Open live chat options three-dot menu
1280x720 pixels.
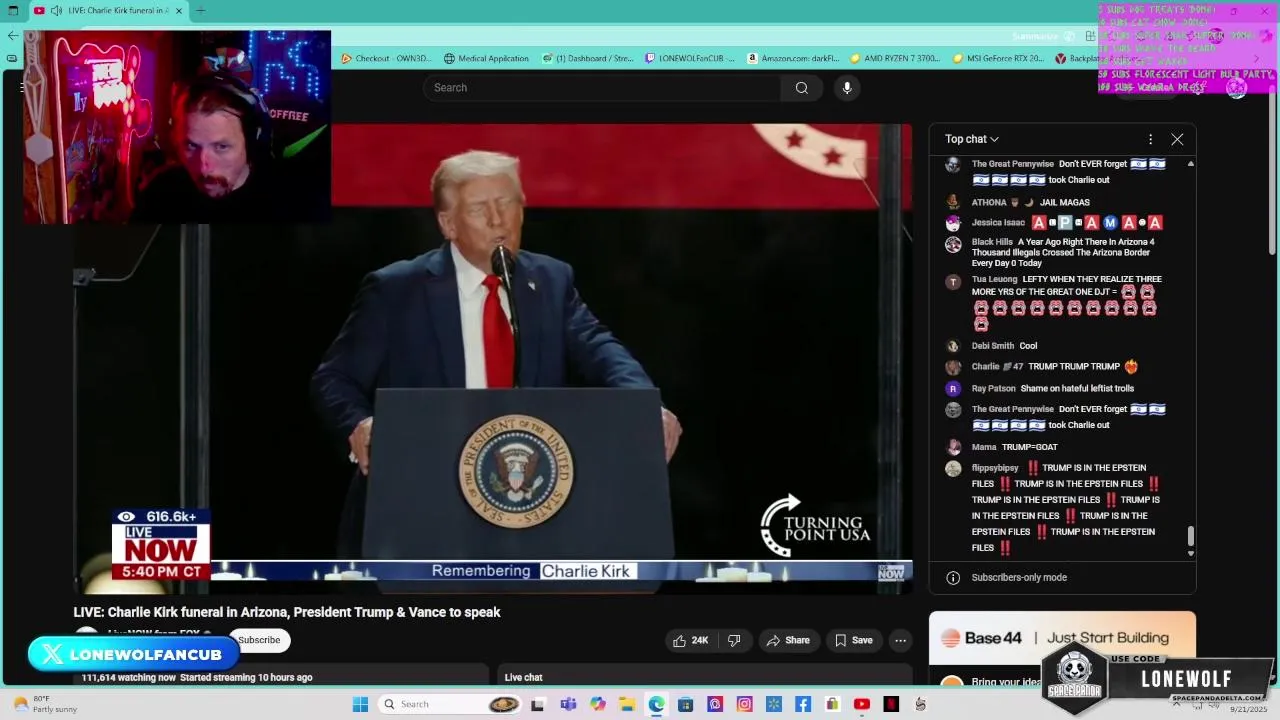pyautogui.click(x=1150, y=139)
